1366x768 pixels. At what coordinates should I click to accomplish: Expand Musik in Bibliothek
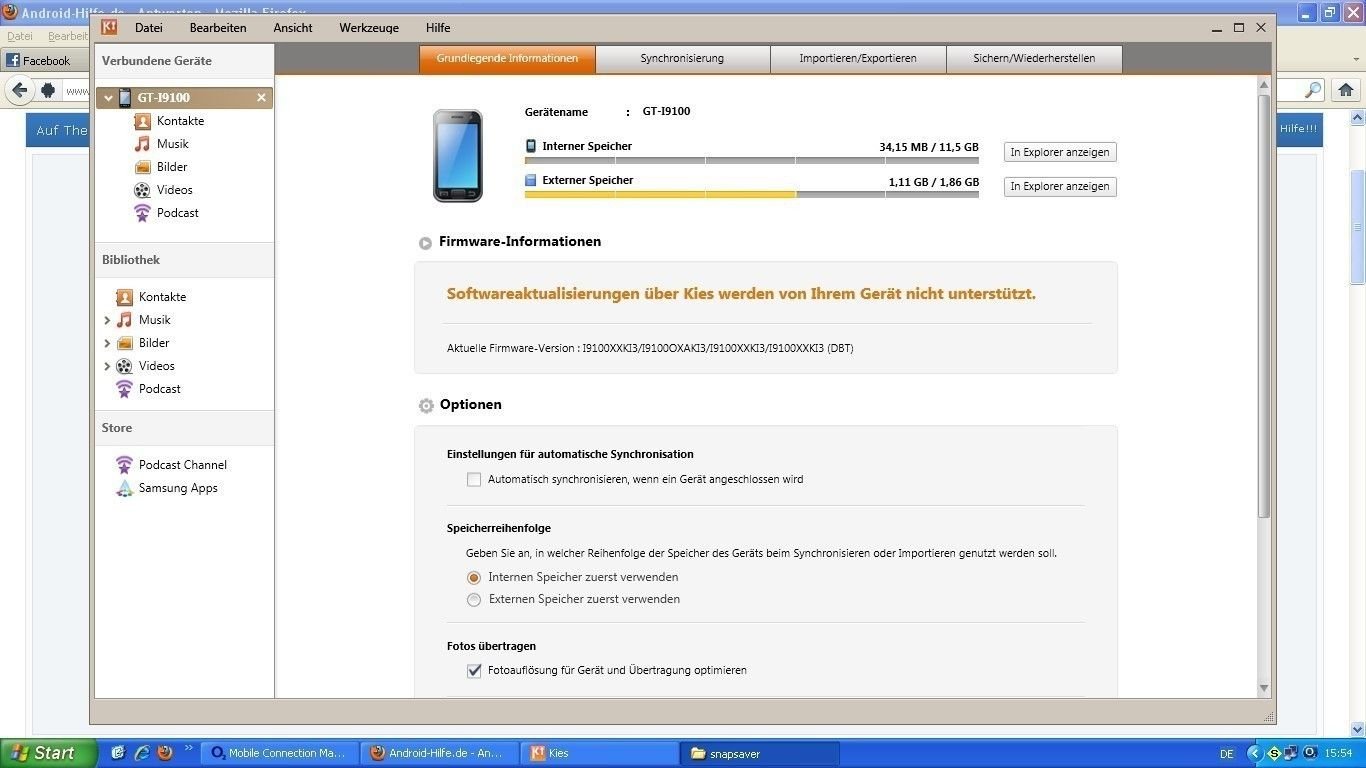tap(107, 320)
